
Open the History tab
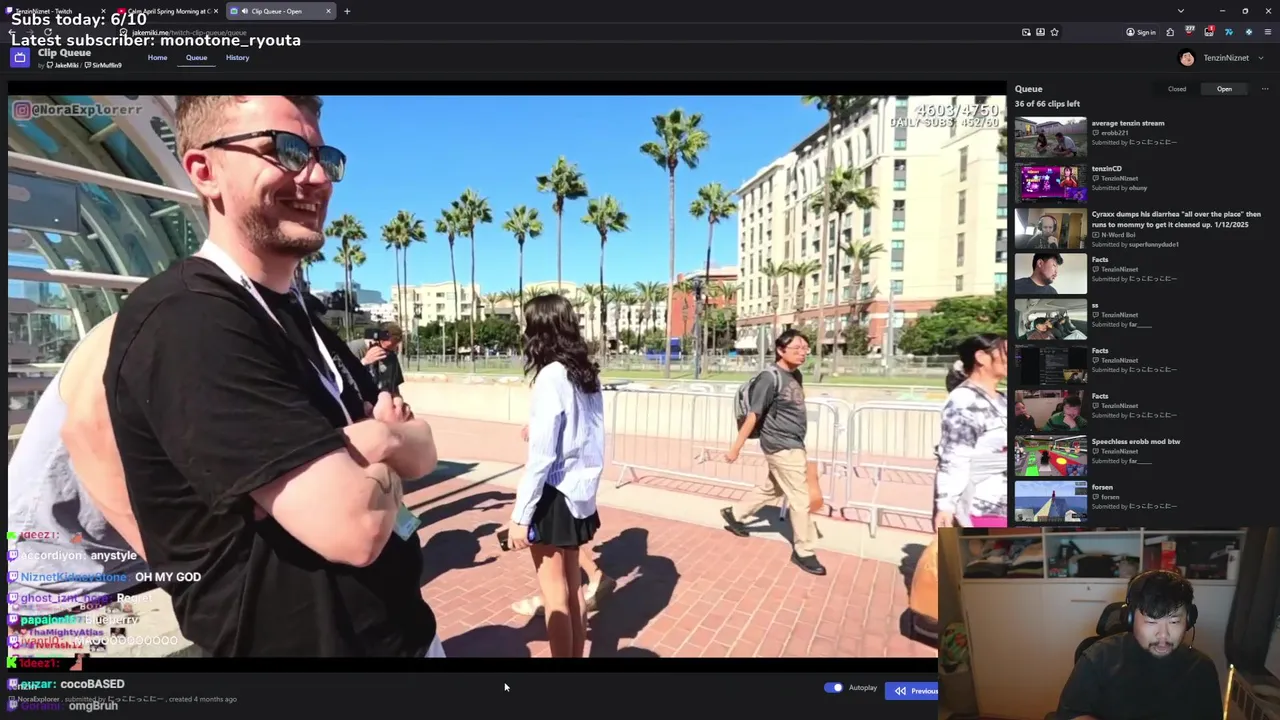point(237,57)
